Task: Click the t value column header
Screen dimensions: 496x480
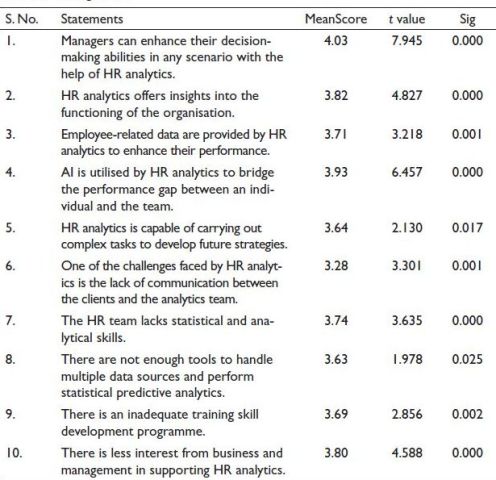Action: click(x=407, y=19)
